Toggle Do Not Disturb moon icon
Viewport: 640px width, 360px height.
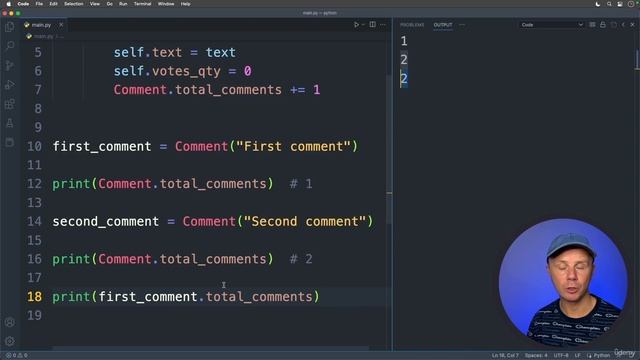(x=598, y=4)
